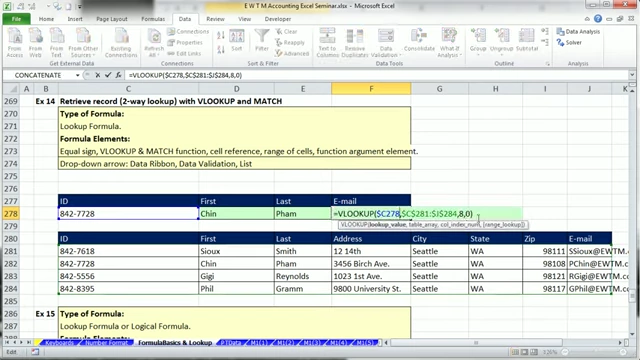Viewport: 640px width, 360px height.
Task: Click Existing Connections icon
Action: click(x=121, y=43)
